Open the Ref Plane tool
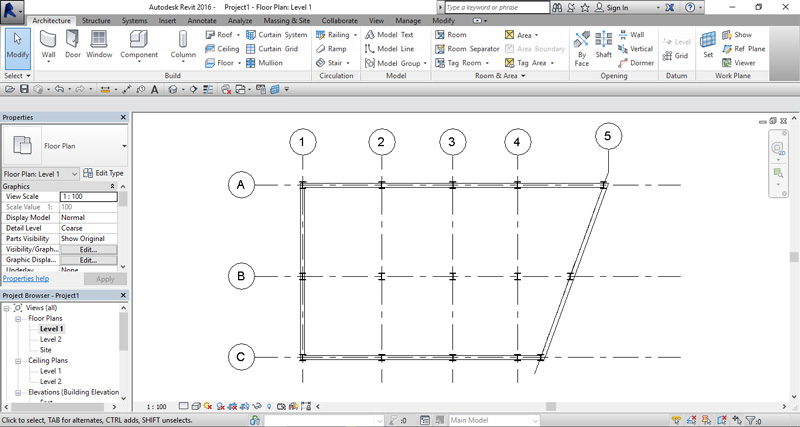 pyautogui.click(x=743, y=49)
